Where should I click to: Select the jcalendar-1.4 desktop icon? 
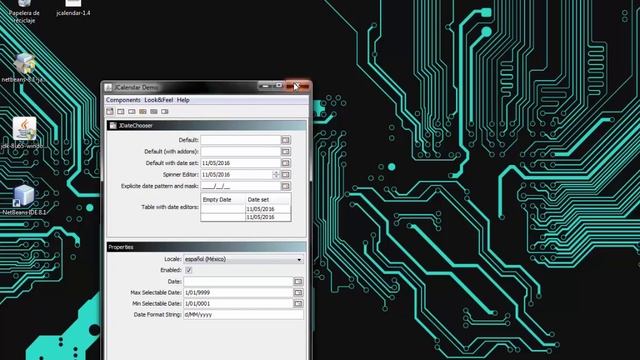click(73, 8)
